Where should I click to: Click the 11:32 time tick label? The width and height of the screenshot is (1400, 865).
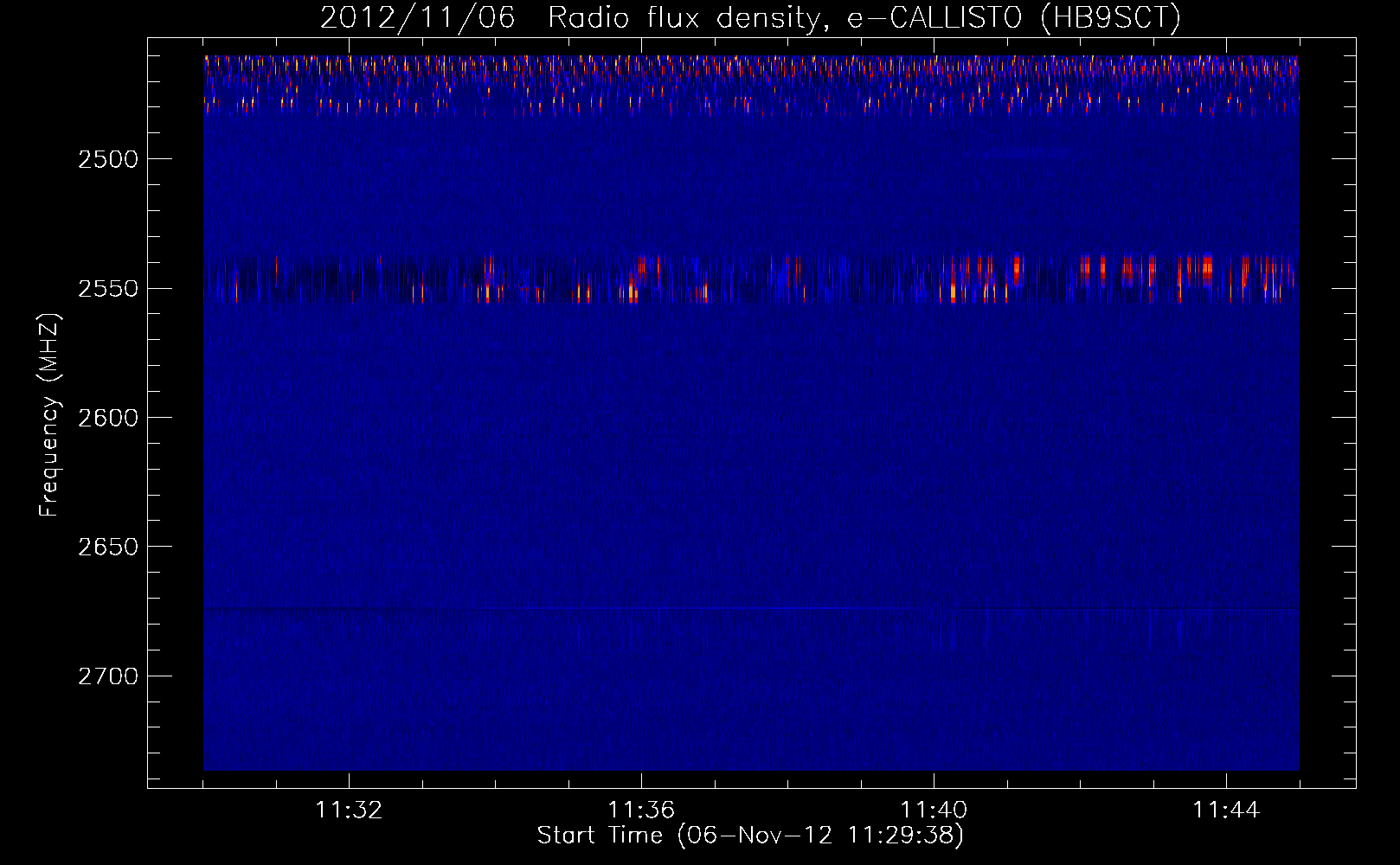349,811
